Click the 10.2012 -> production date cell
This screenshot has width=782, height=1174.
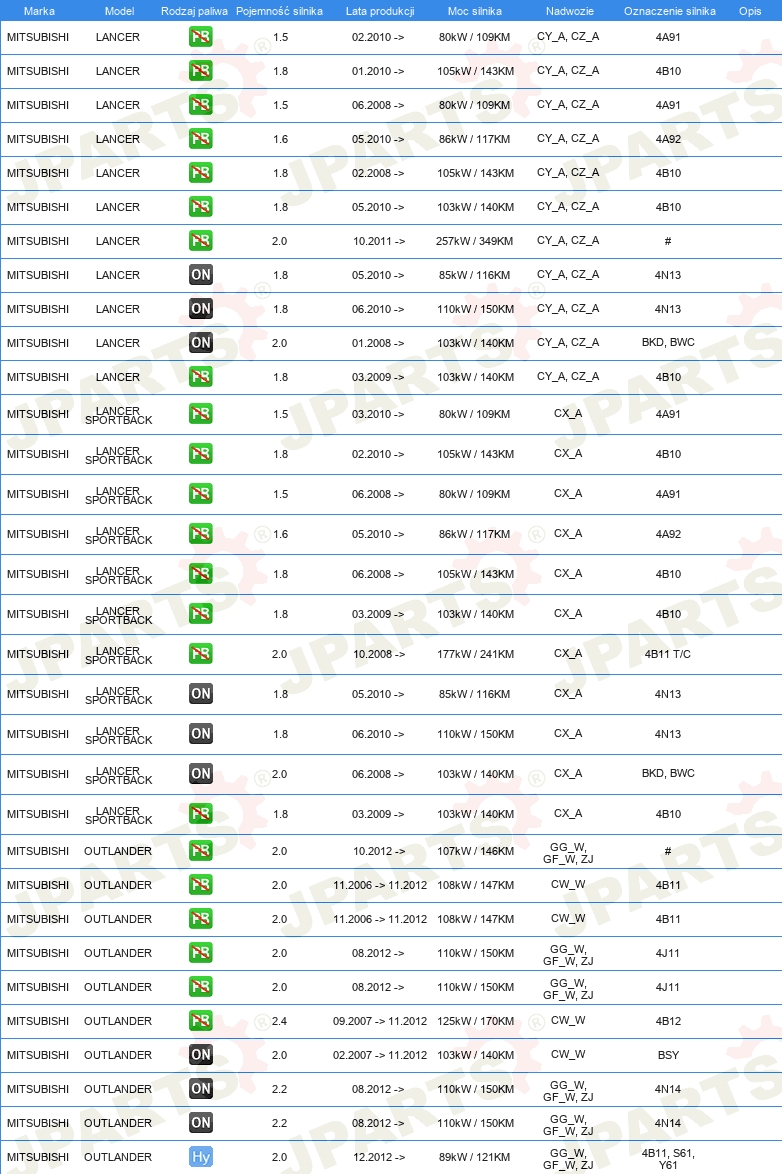[378, 851]
